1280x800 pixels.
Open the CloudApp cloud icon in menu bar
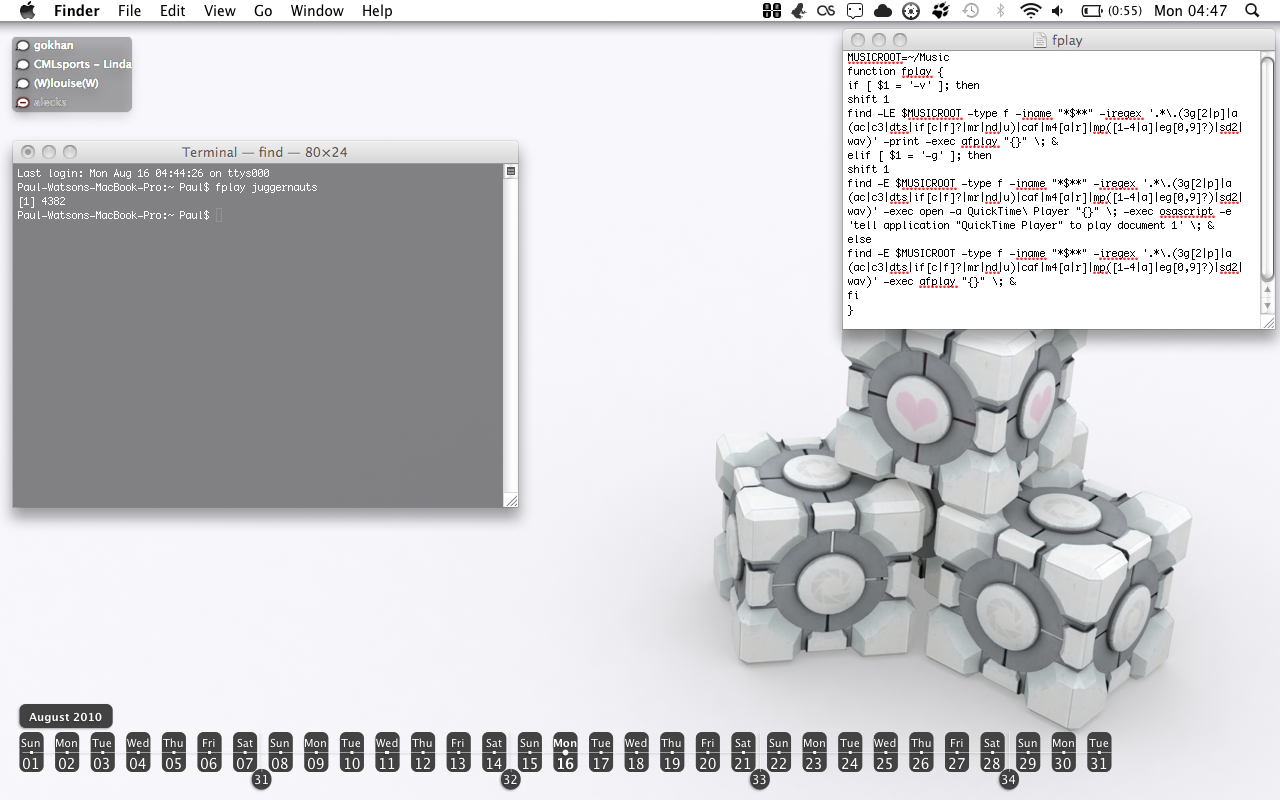pos(882,11)
